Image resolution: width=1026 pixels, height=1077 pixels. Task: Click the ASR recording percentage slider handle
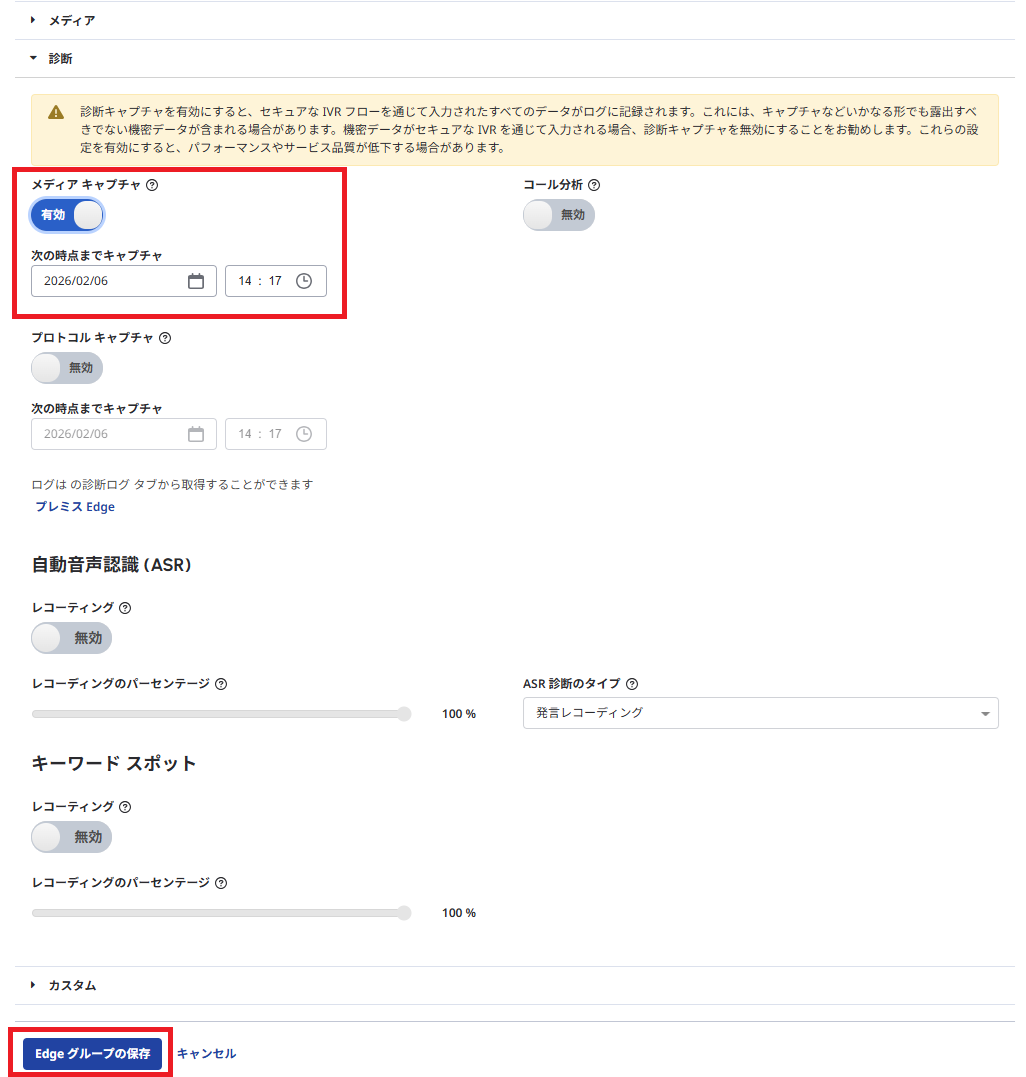[x=404, y=714]
